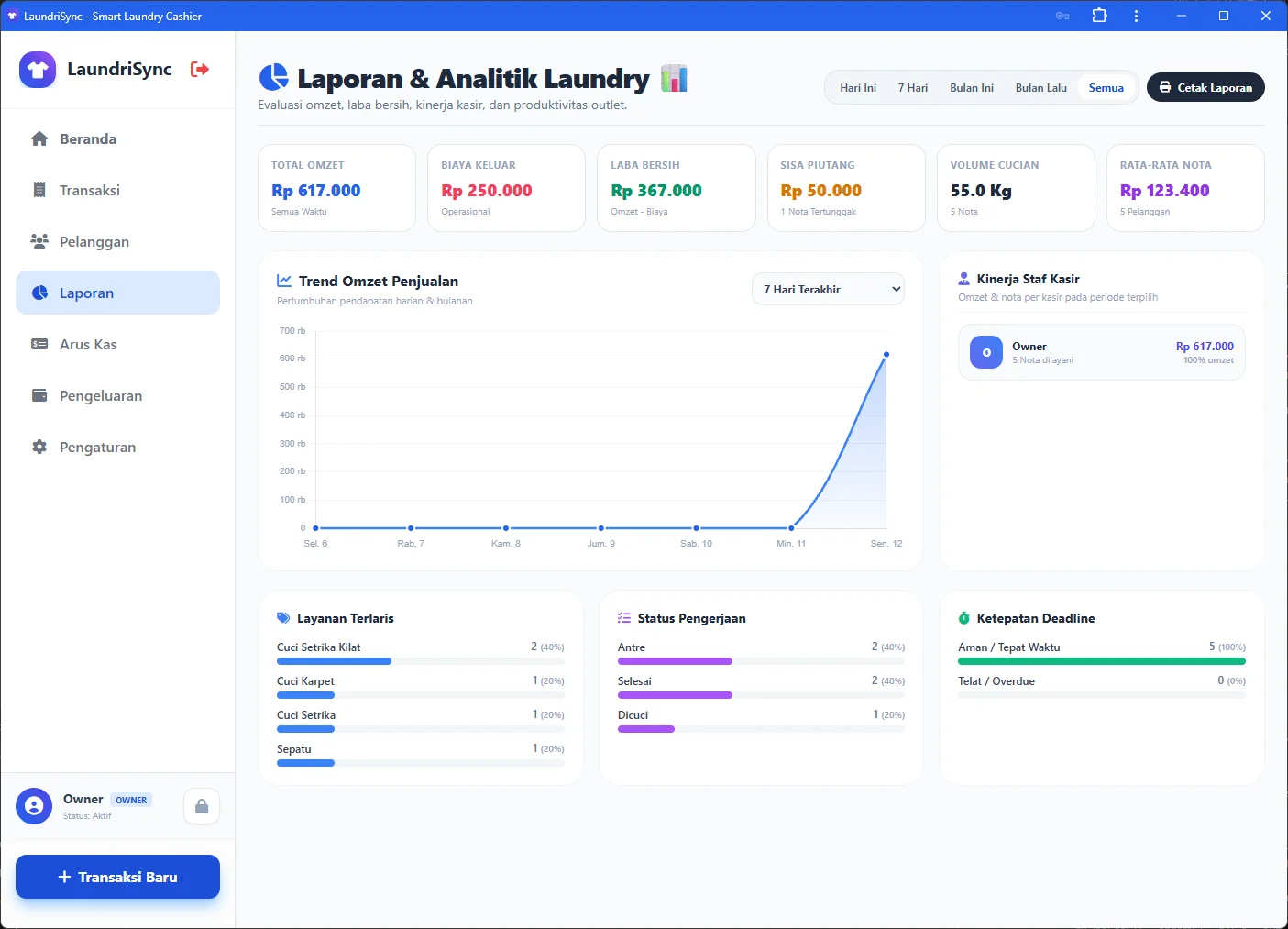Image resolution: width=1288 pixels, height=929 pixels.
Task: Select the Semua period filter
Action: pos(1106,88)
